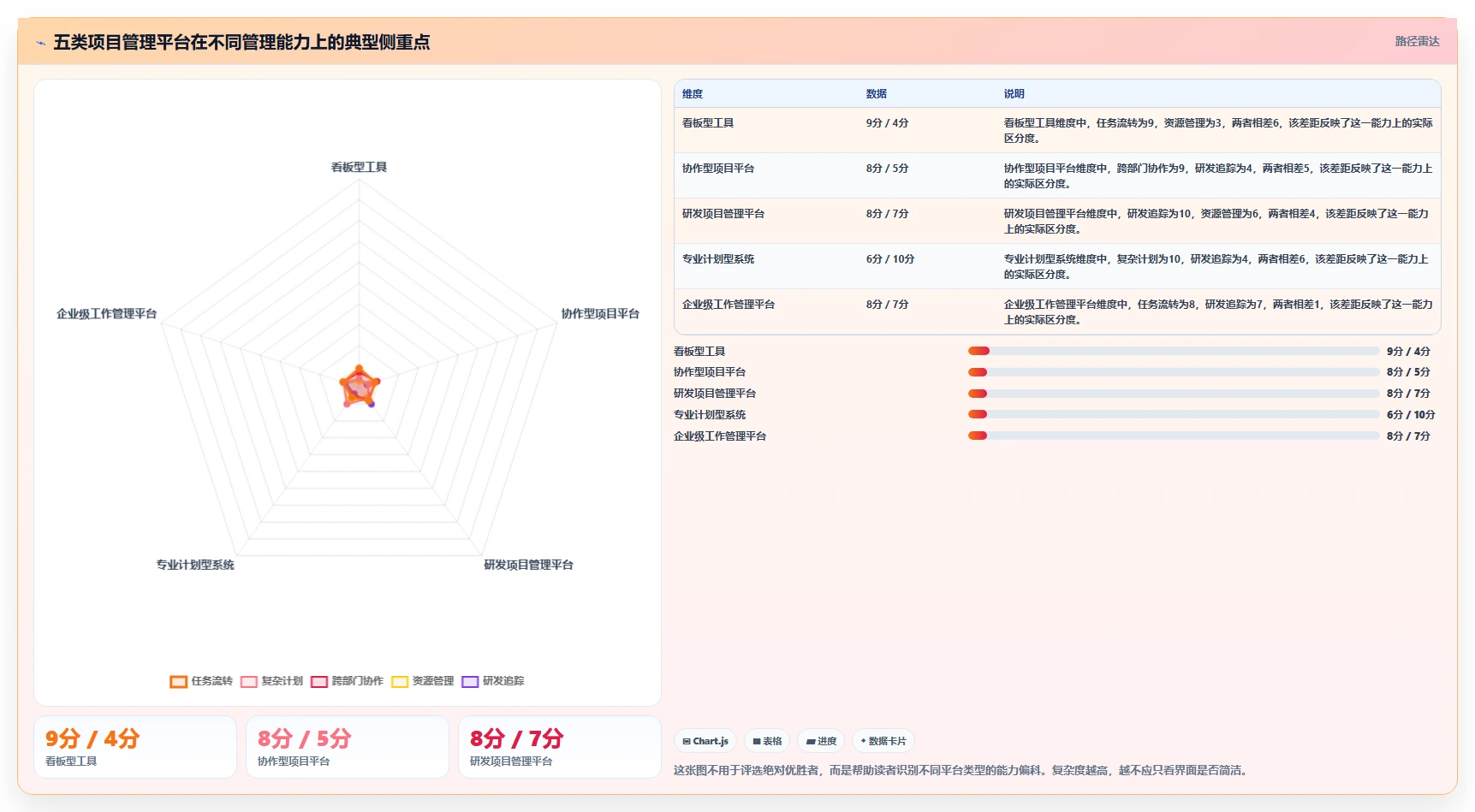Viewport: 1475px width, 812px height.
Task: Click the Chart.js chip
Action: tap(705, 741)
